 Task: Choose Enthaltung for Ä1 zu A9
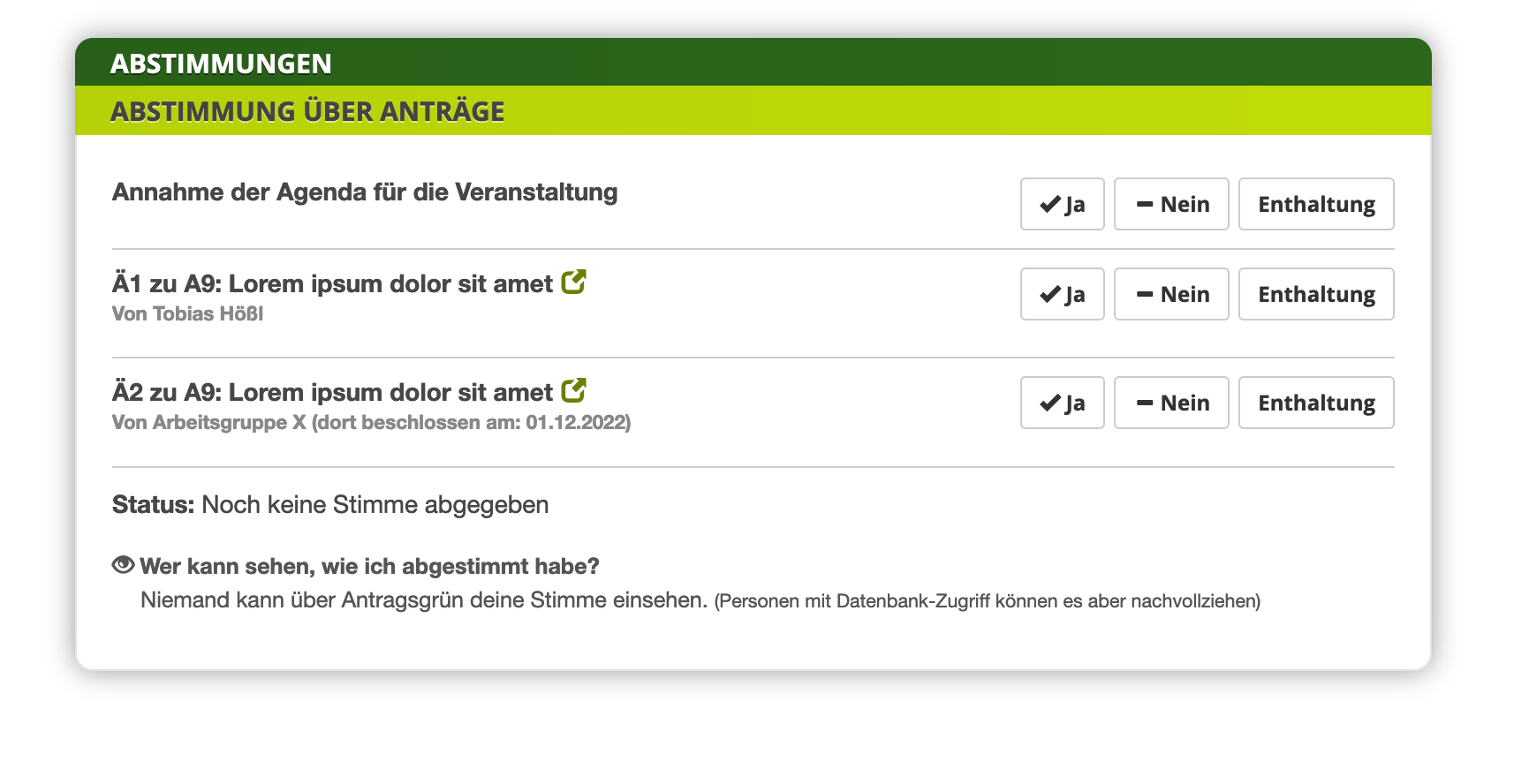(x=1315, y=294)
